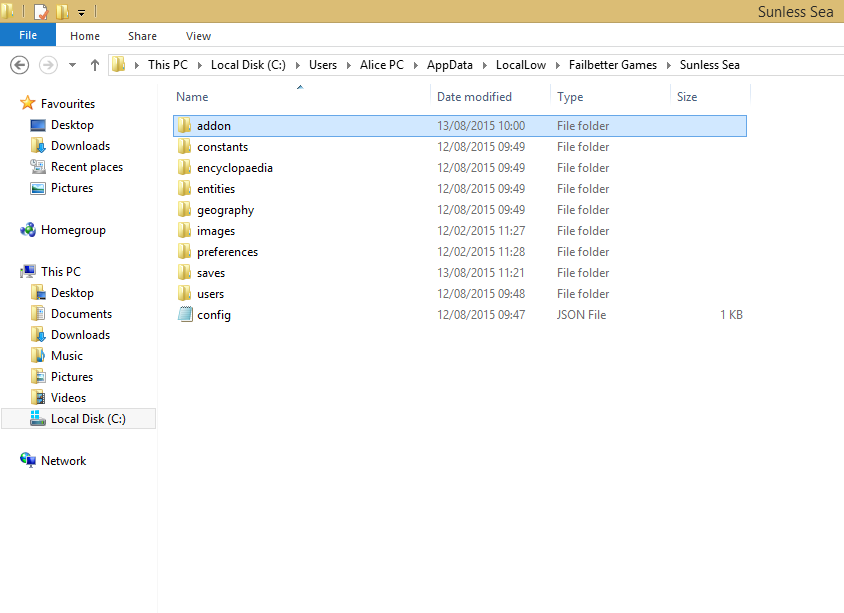Click the address bar folder icon
The height and width of the screenshot is (613, 844).
[x=119, y=65]
